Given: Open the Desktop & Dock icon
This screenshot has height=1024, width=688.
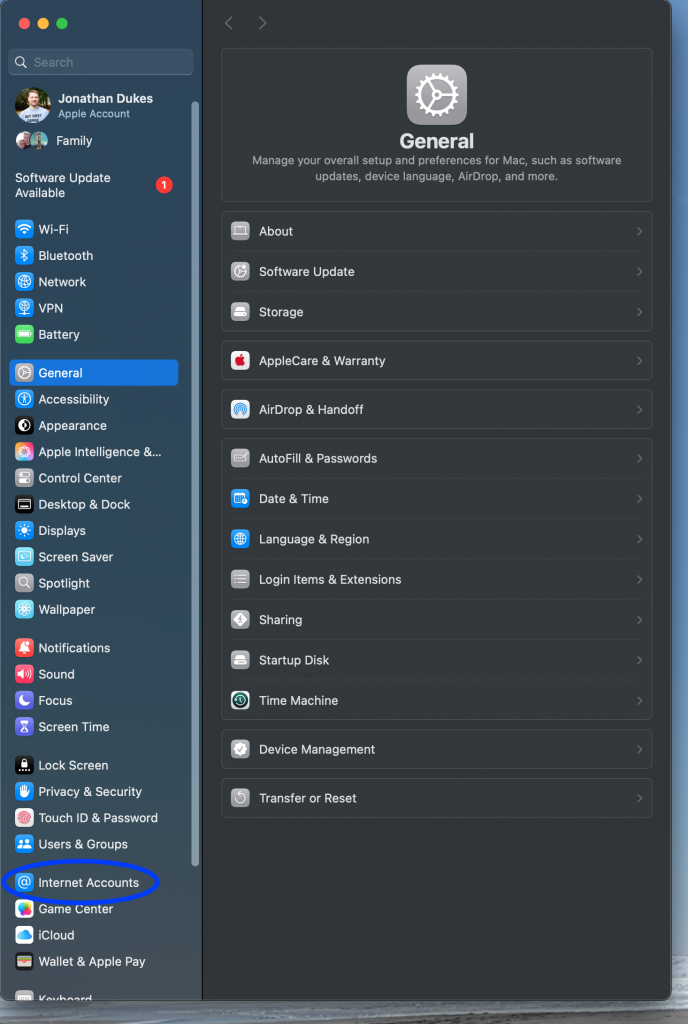Looking at the screenshot, I should (x=24, y=504).
